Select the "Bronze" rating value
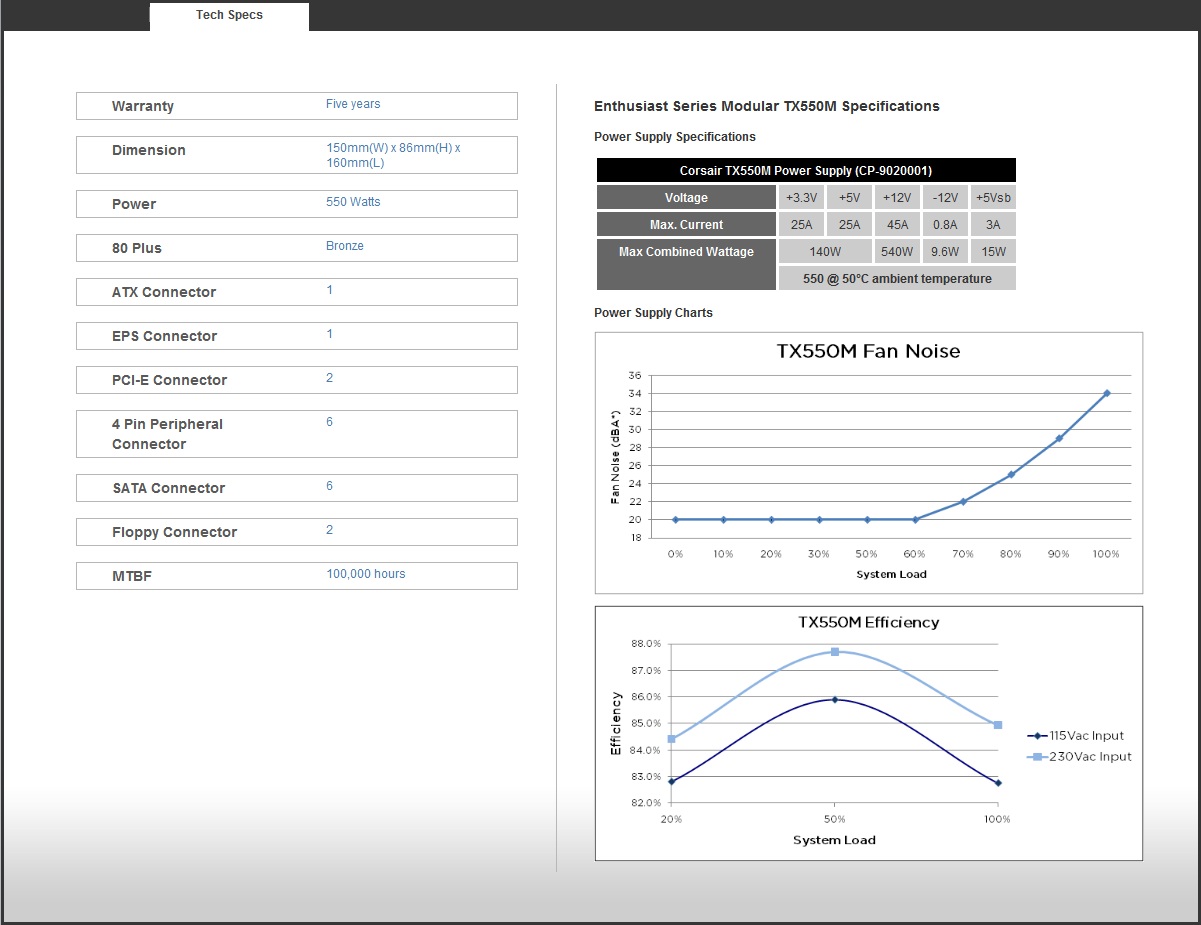 (345, 246)
